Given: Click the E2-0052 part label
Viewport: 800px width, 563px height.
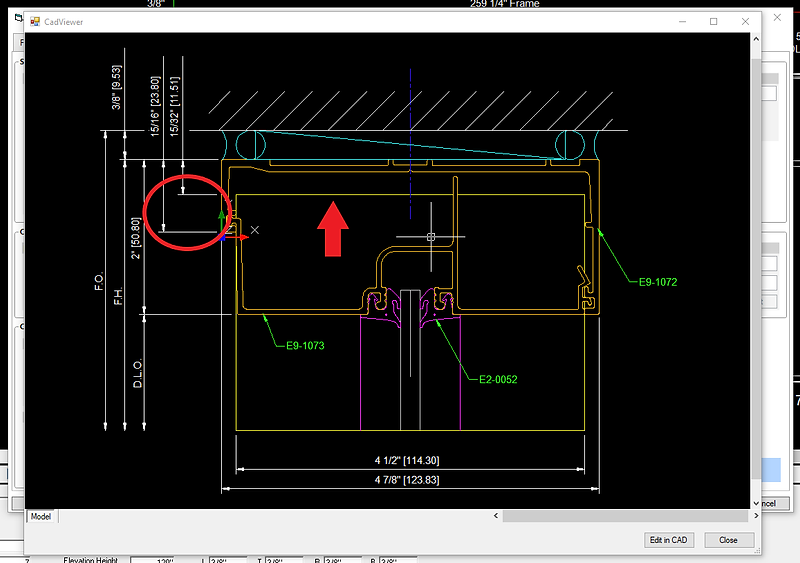Looking at the screenshot, I should coord(498,379).
